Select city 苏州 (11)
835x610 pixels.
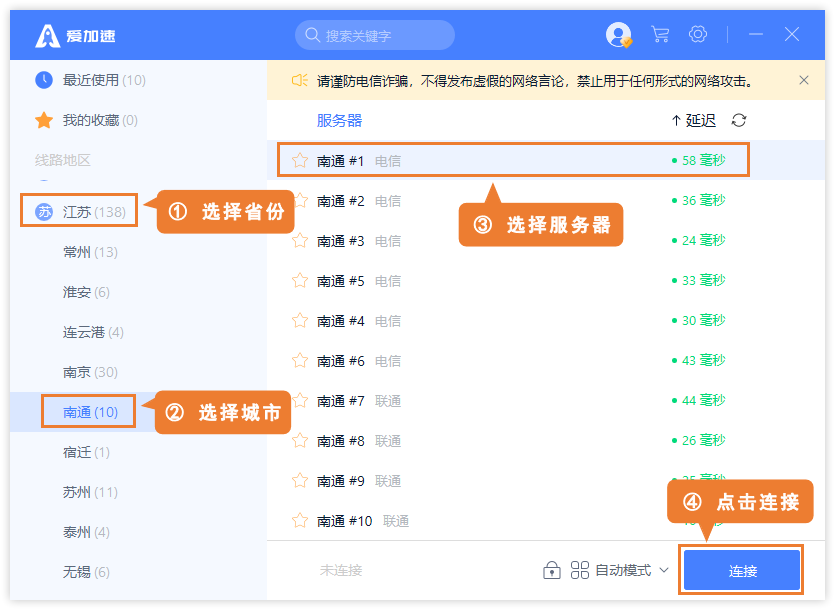90,492
